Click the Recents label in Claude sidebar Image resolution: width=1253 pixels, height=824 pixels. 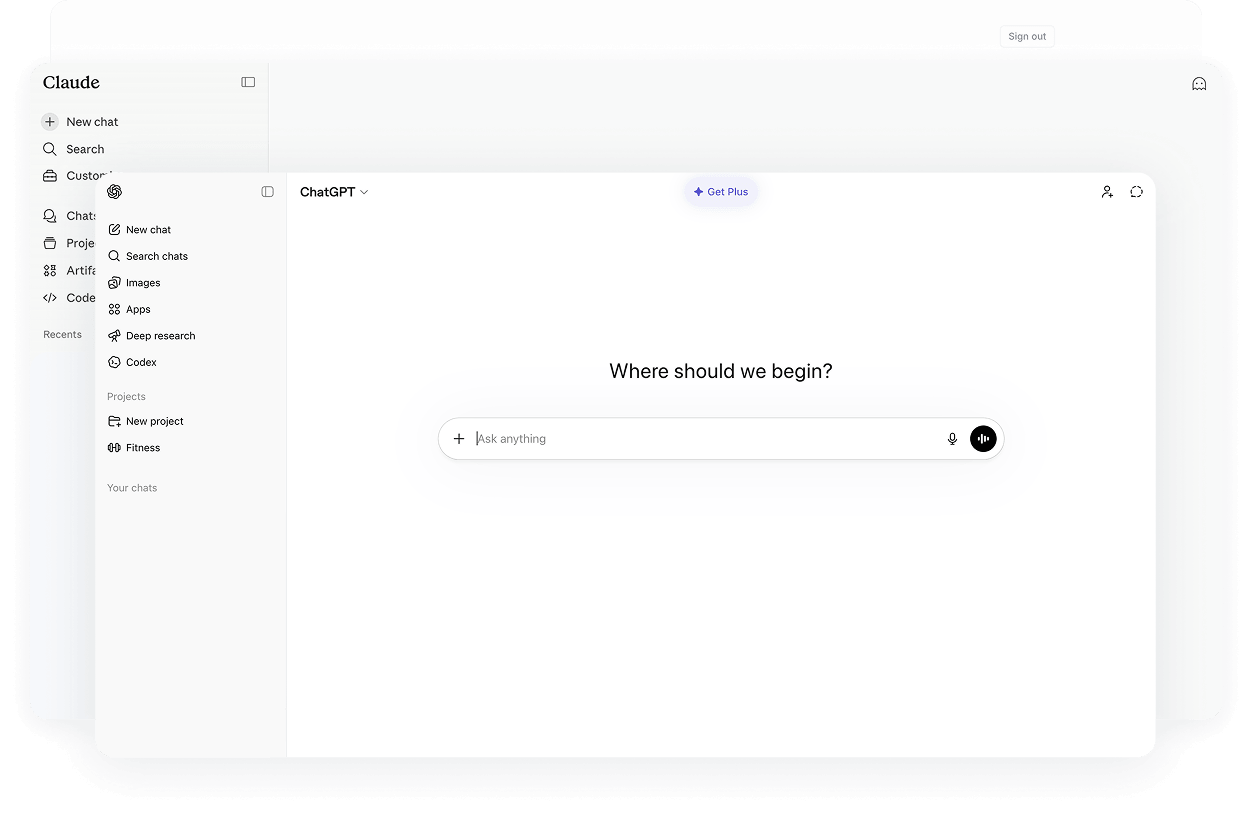(x=62, y=335)
